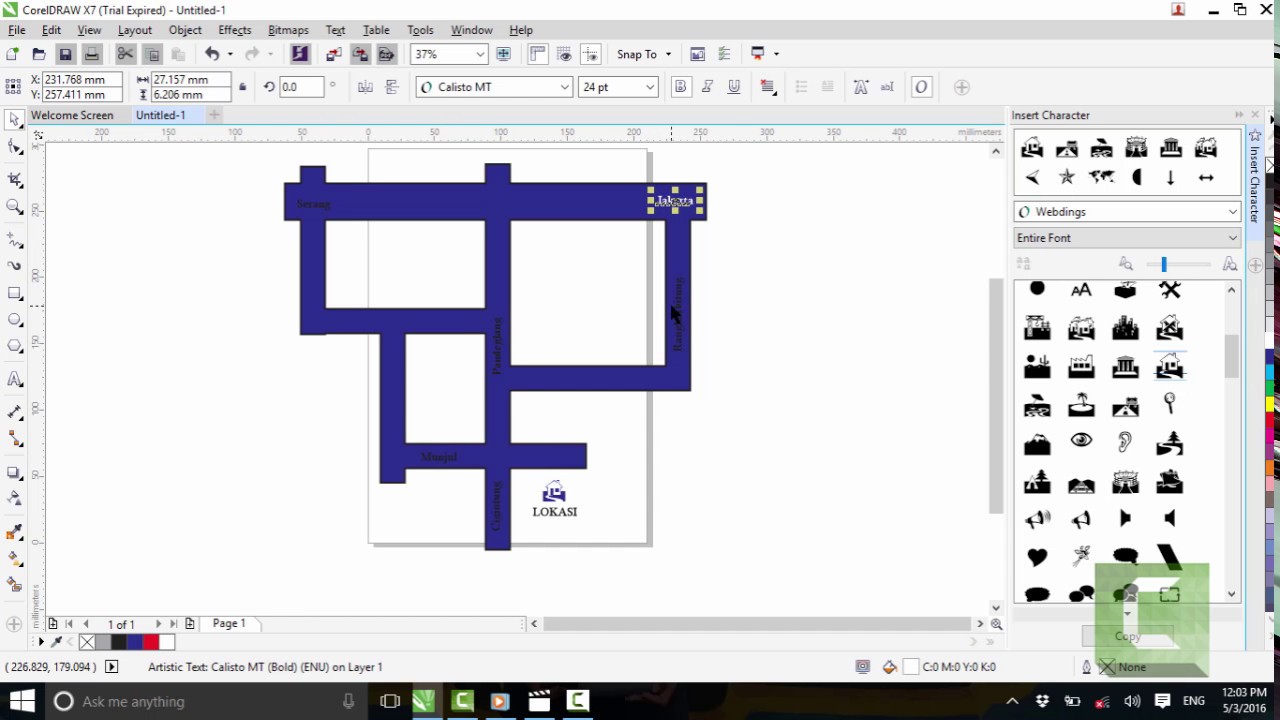Switch to the Welcome Screen tab
Screen dimensions: 1280x720
[72, 115]
